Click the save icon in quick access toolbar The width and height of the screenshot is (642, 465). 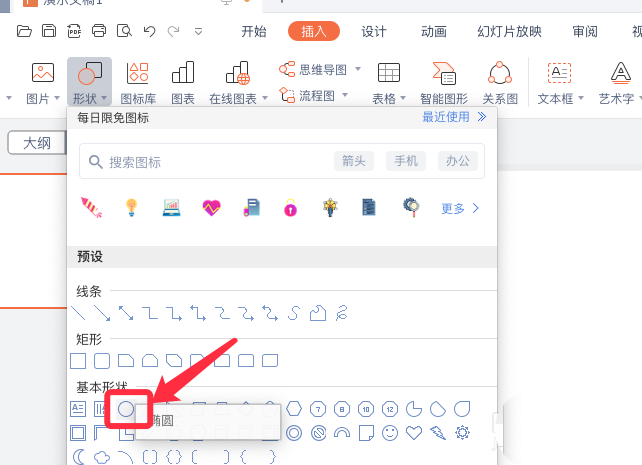coord(49,32)
